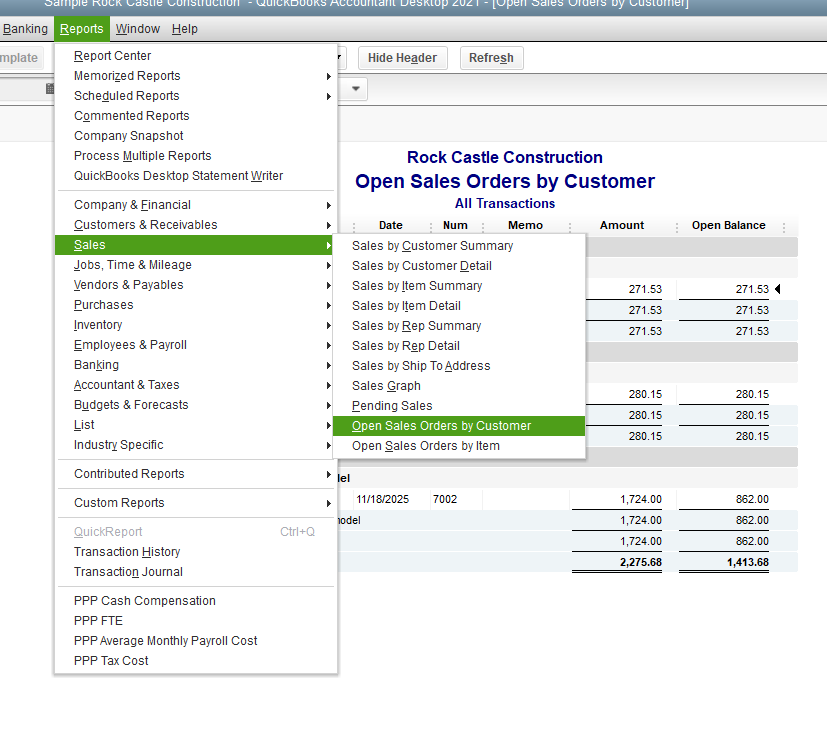Click the Reports menu bar item
Screen dimensions: 827x735
[82, 28]
